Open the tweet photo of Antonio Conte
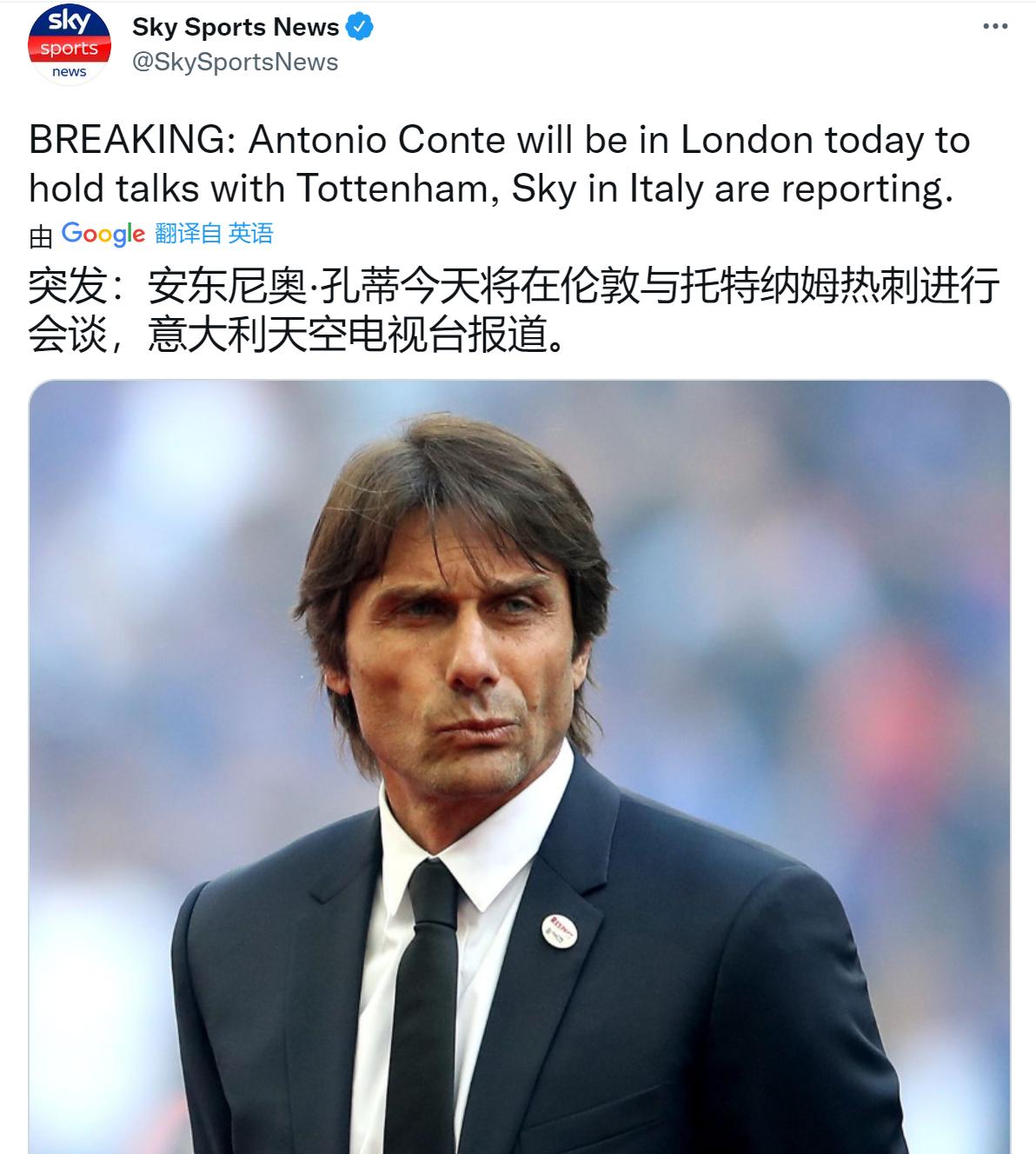Viewport: 1036px width, 1154px height. pos(519,766)
